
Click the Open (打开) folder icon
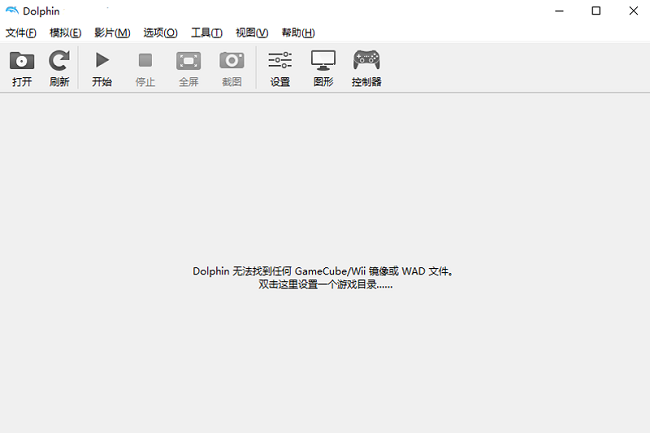(x=22, y=62)
